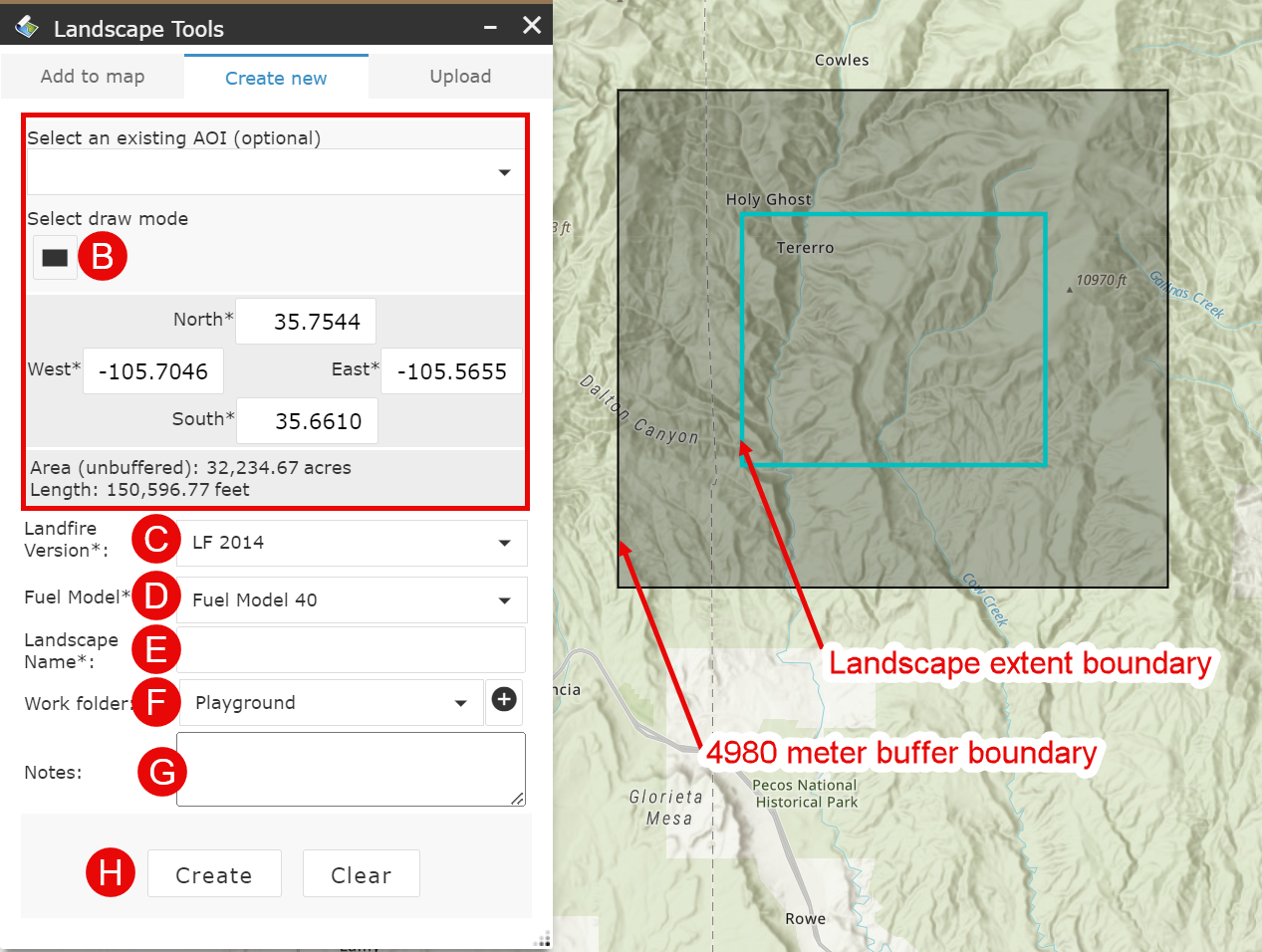The height and width of the screenshot is (952, 1262).
Task: Click the North coordinate field
Action: [x=305, y=321]
